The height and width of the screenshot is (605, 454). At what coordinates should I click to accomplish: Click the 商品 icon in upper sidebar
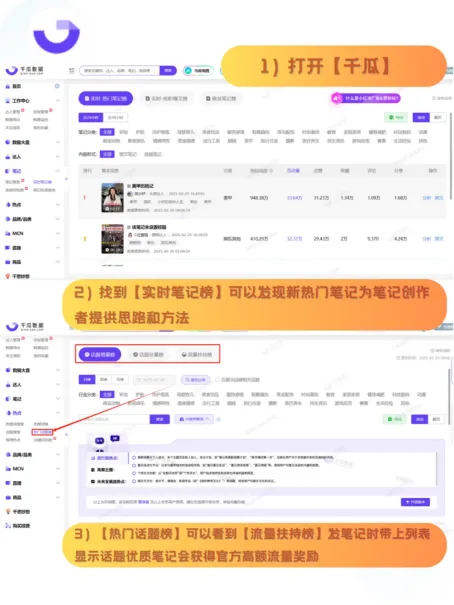[x=7, y=262]
